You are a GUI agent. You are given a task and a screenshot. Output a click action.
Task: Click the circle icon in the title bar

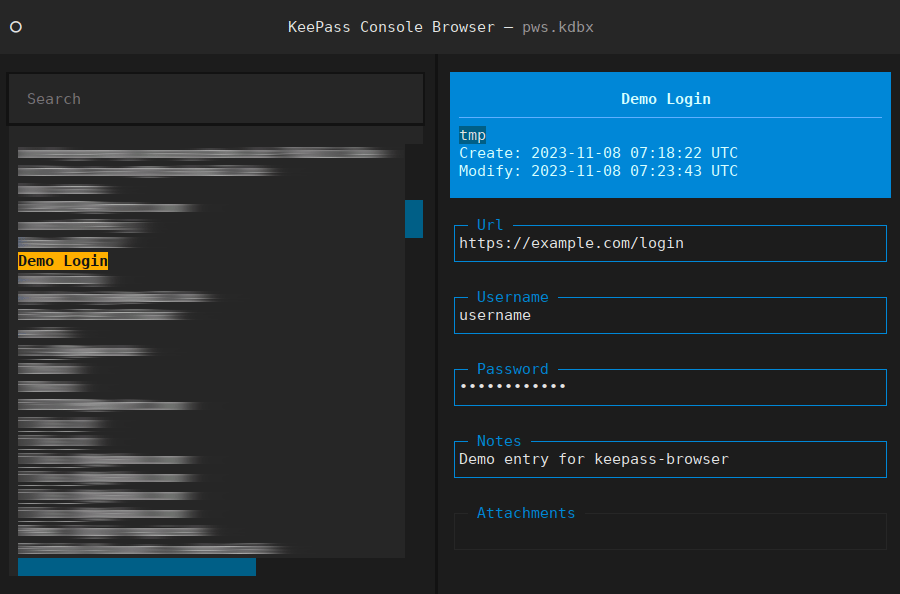coord(16,27)
